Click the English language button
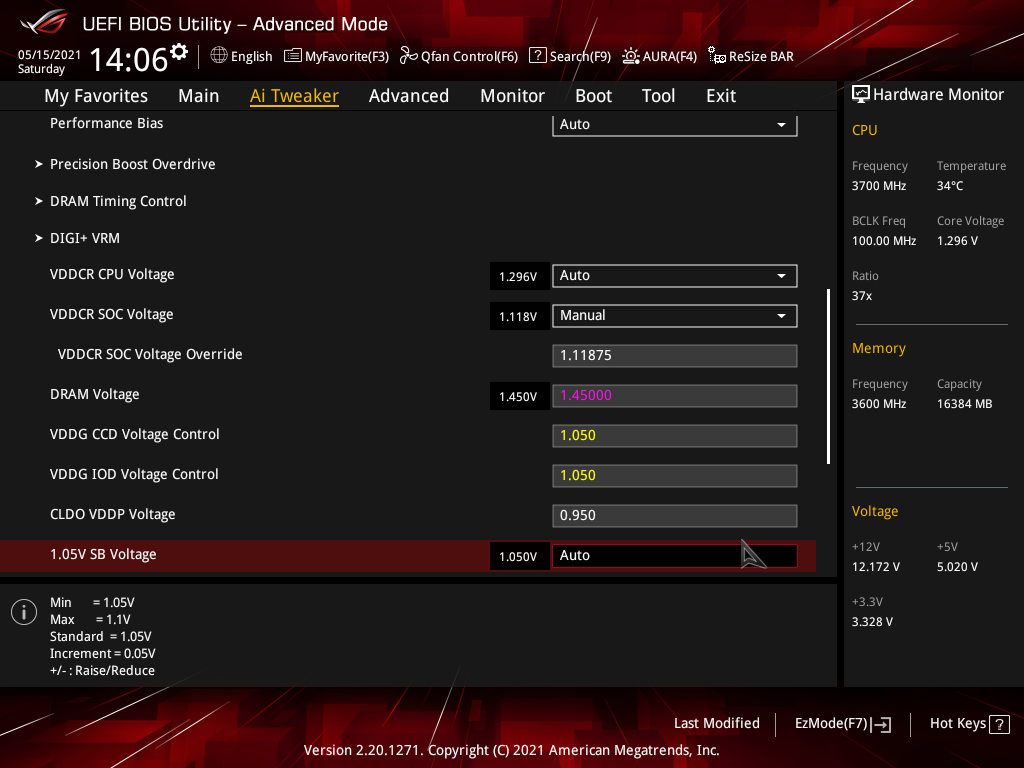This screenshot has width=1024, height=768. tap(251, 56)
